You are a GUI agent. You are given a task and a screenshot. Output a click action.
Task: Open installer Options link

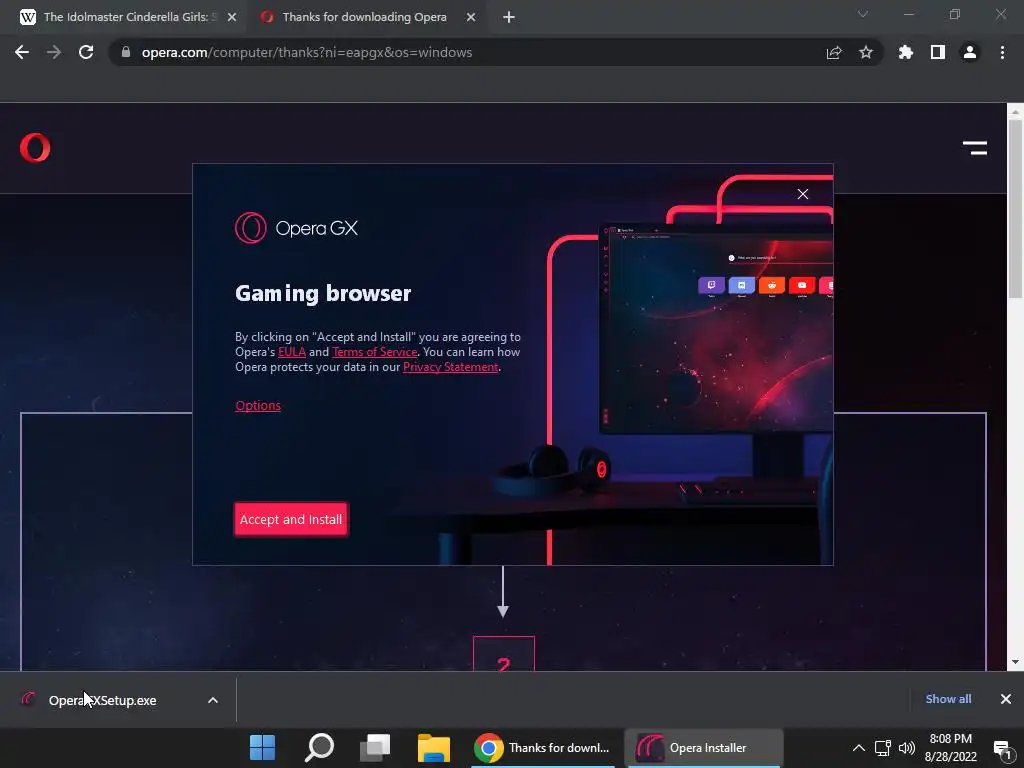click(x=258, y=406)
